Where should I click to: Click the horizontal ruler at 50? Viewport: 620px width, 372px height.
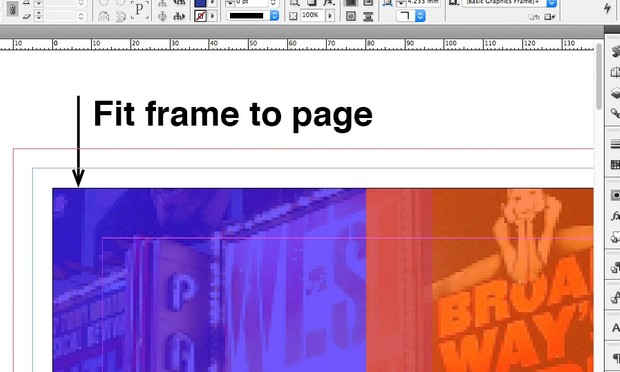[252, 44]
